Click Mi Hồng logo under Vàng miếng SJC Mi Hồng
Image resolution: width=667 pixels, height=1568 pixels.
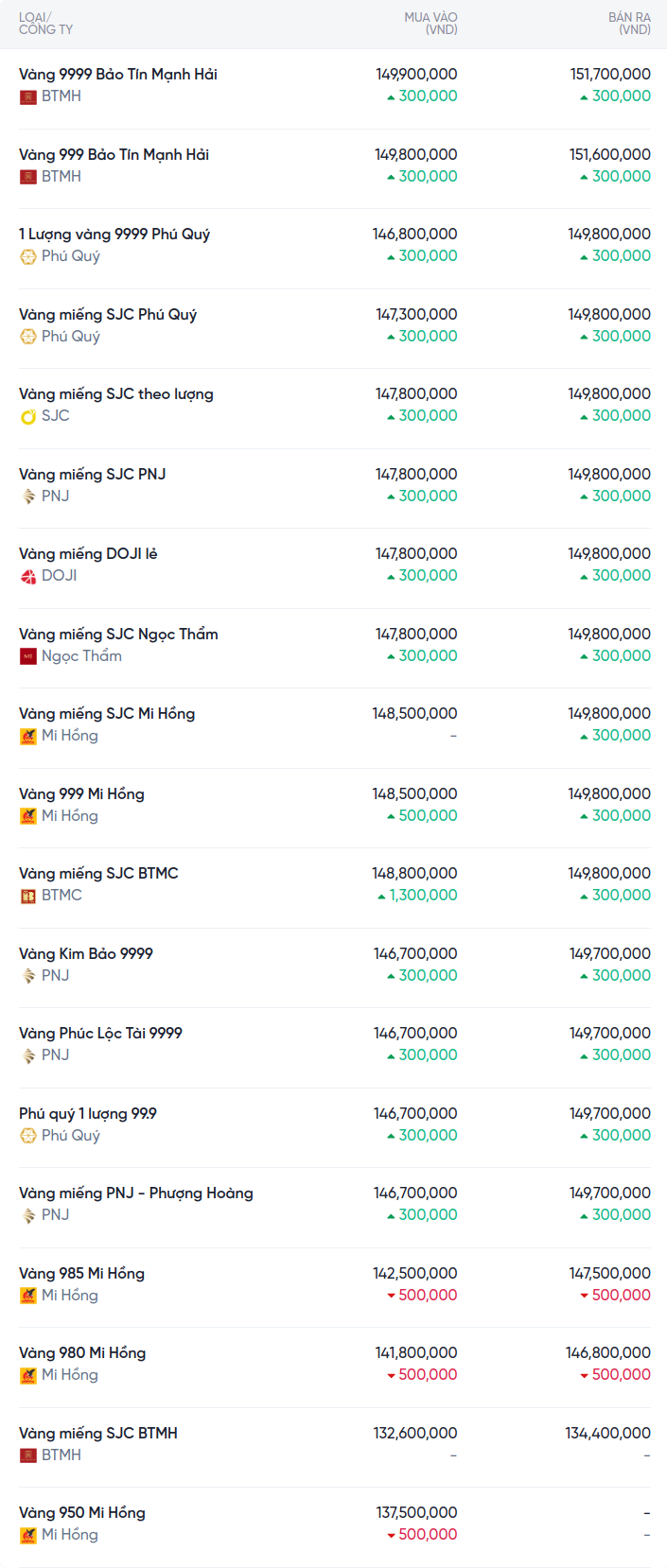tap(28, 736)
